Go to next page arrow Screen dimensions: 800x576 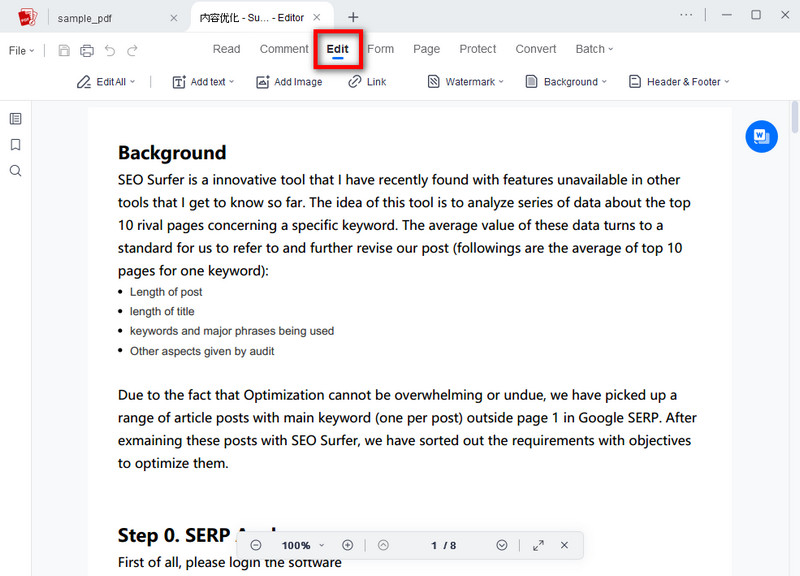502,545
